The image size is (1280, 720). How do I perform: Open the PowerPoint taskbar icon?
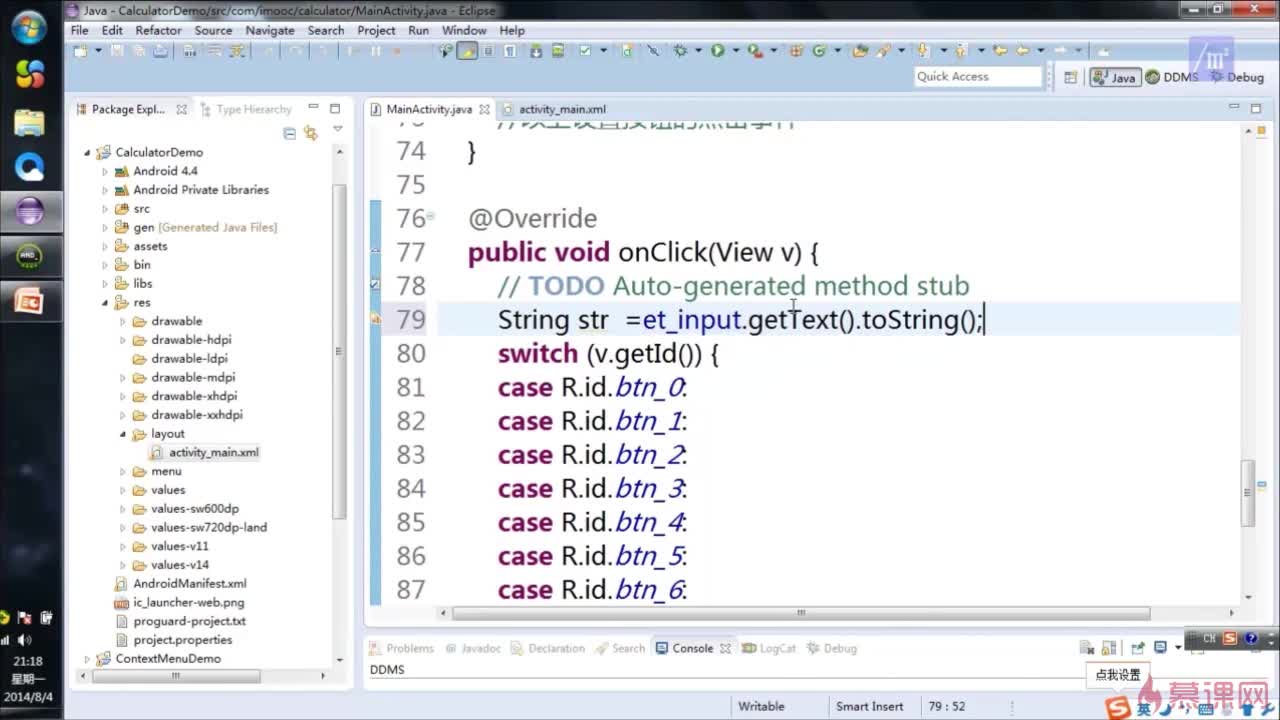click(x=29, y=300)
